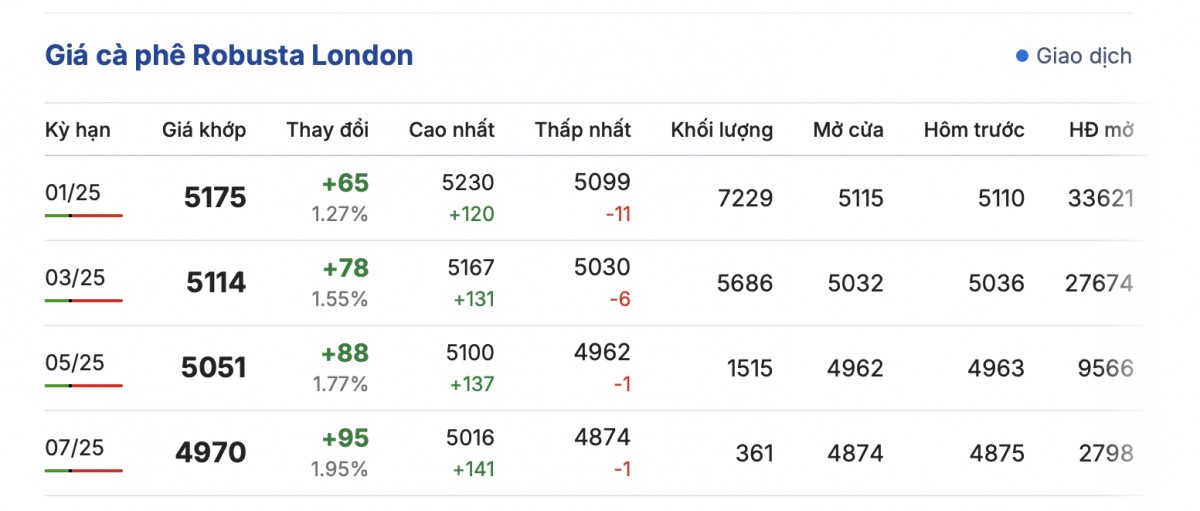Viewport: 1200px width, 511px height.
Task: Click the partially visible HĐ mở header
Action: click(x=1100, y=130)
